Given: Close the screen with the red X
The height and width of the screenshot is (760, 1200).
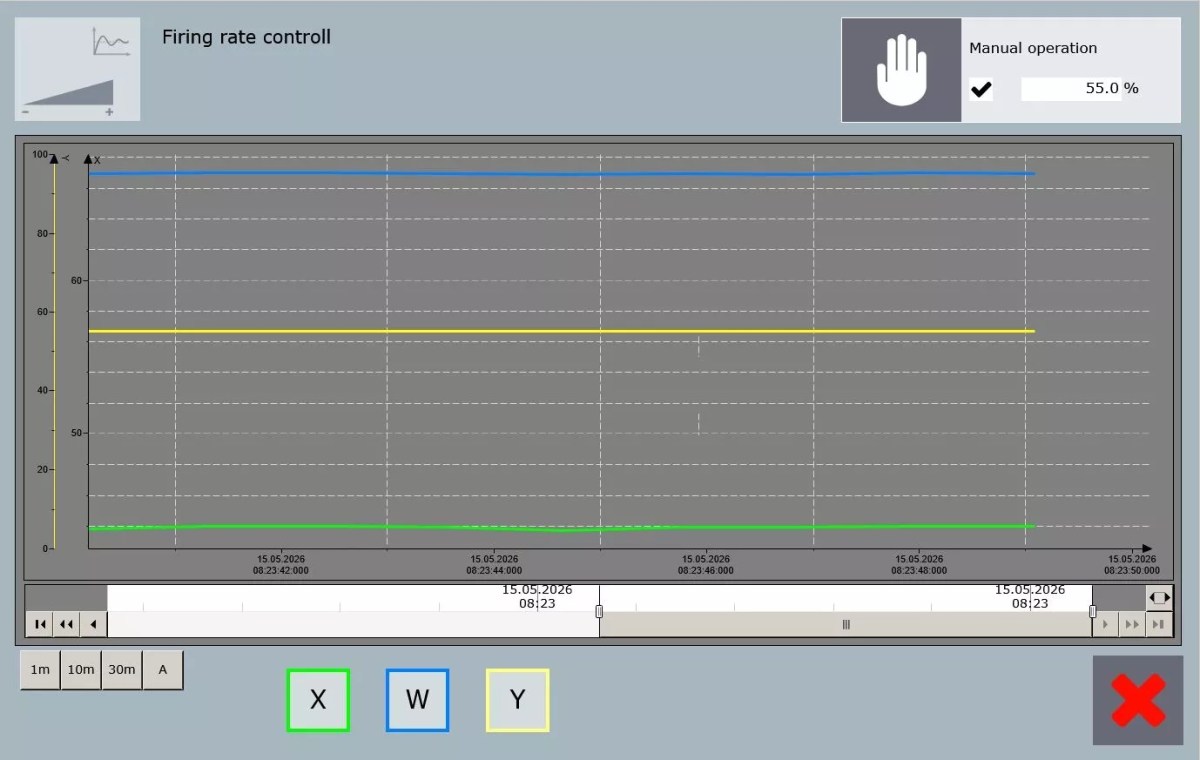Looking at the screenshot, I should 1138,700.
